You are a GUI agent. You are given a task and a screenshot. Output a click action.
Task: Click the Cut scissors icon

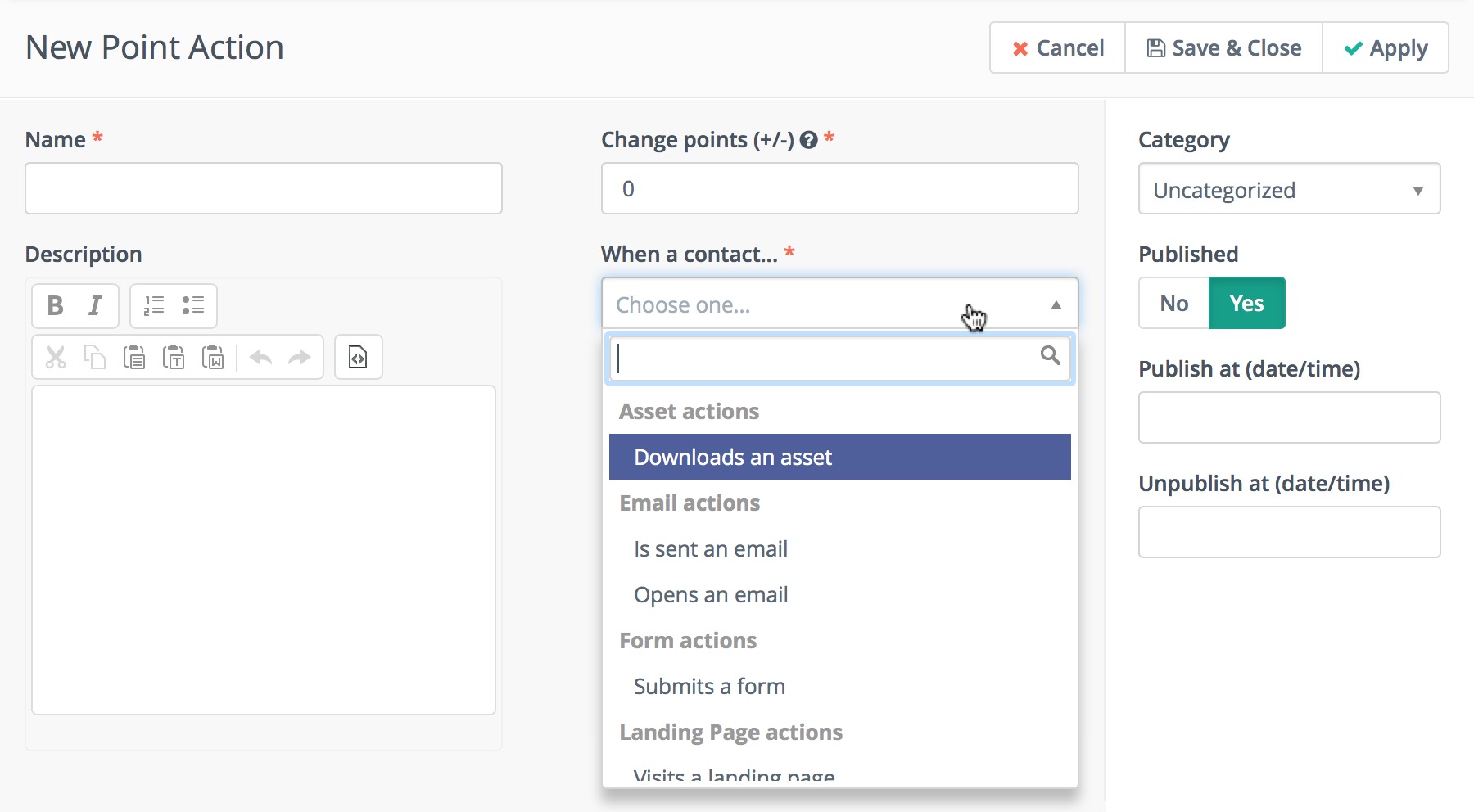pyautogui.click(x=56, y=358)
